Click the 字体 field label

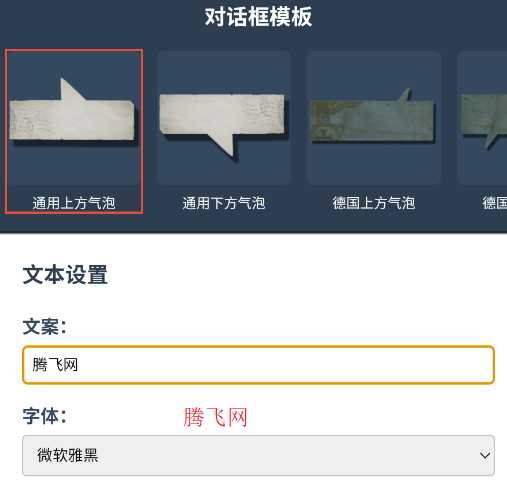44,416
